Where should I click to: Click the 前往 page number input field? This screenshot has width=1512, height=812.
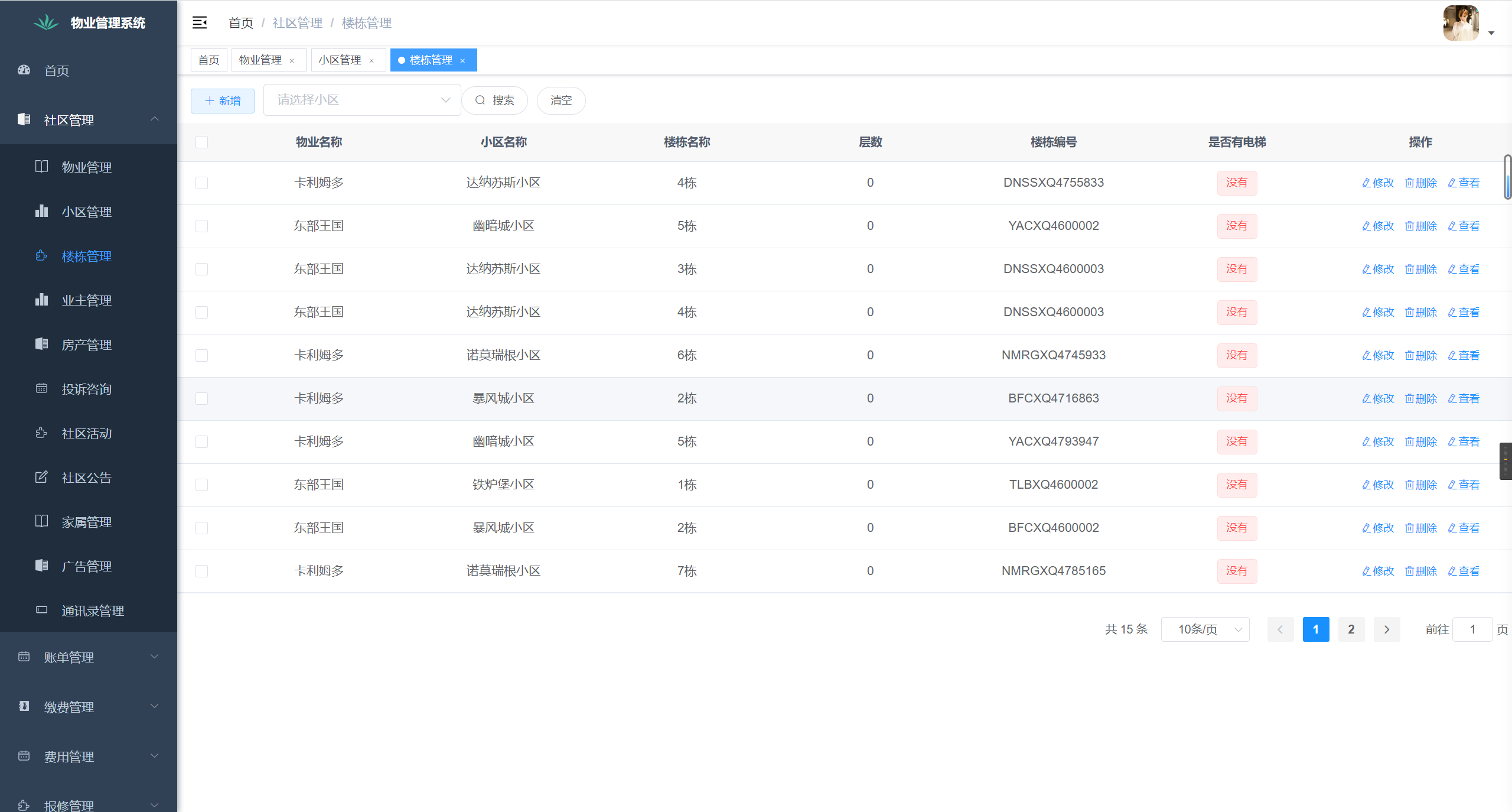[1473, 629]
